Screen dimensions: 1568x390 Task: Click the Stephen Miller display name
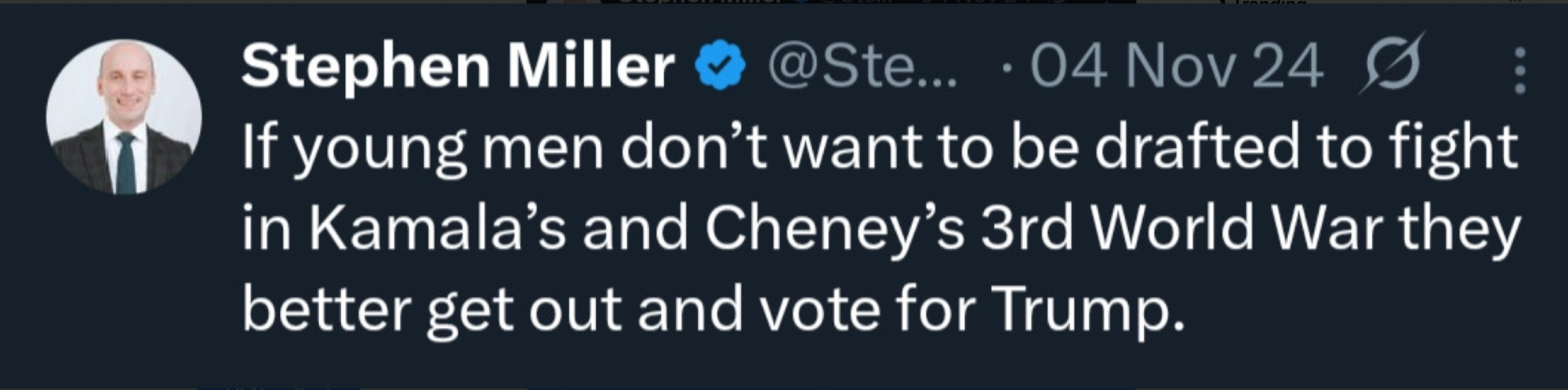pyautogui.click(x=458, y=66)
